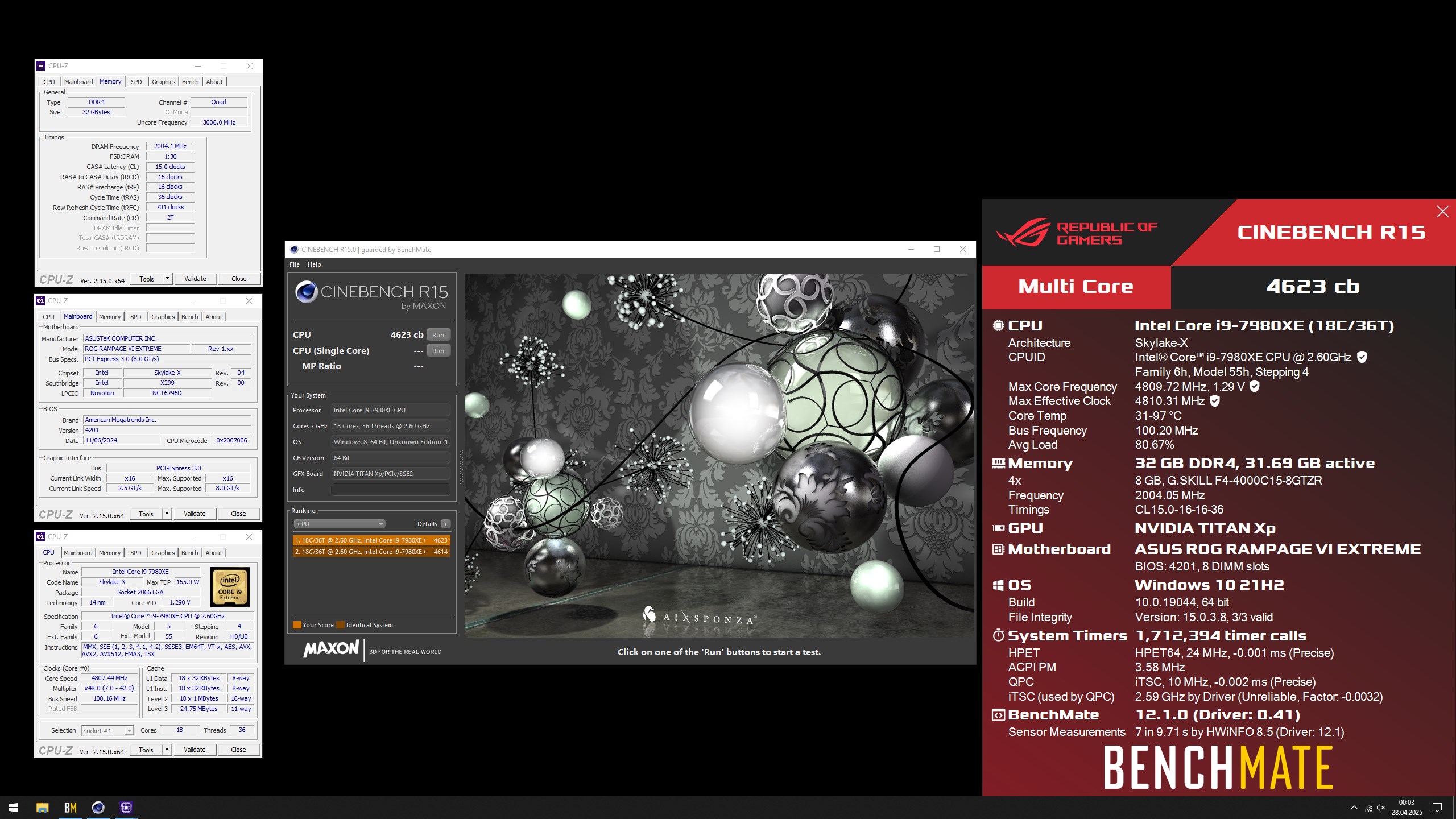Open Windows notification center

coord(1437,808)
